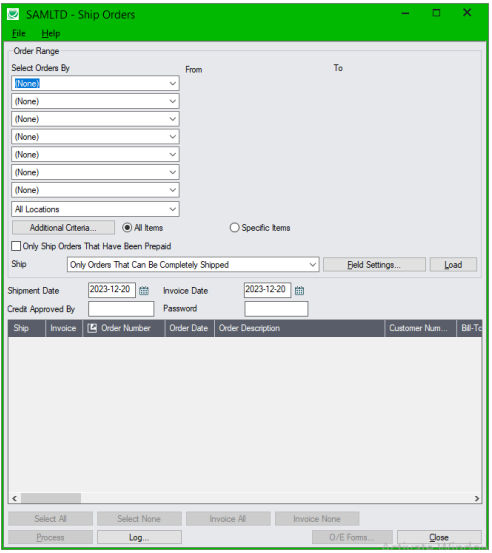Image resolution: width=492 pixels, height=553 pixels.
Task: Click the Log button
Action: [x=139, y=537]
